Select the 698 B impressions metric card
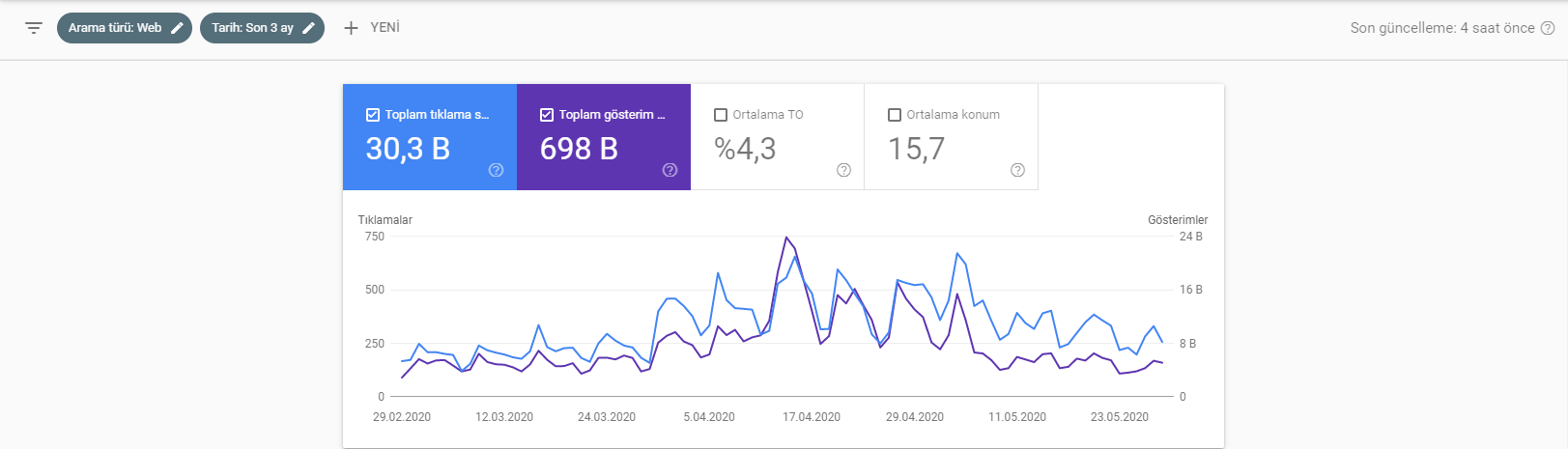 [604, 137]
